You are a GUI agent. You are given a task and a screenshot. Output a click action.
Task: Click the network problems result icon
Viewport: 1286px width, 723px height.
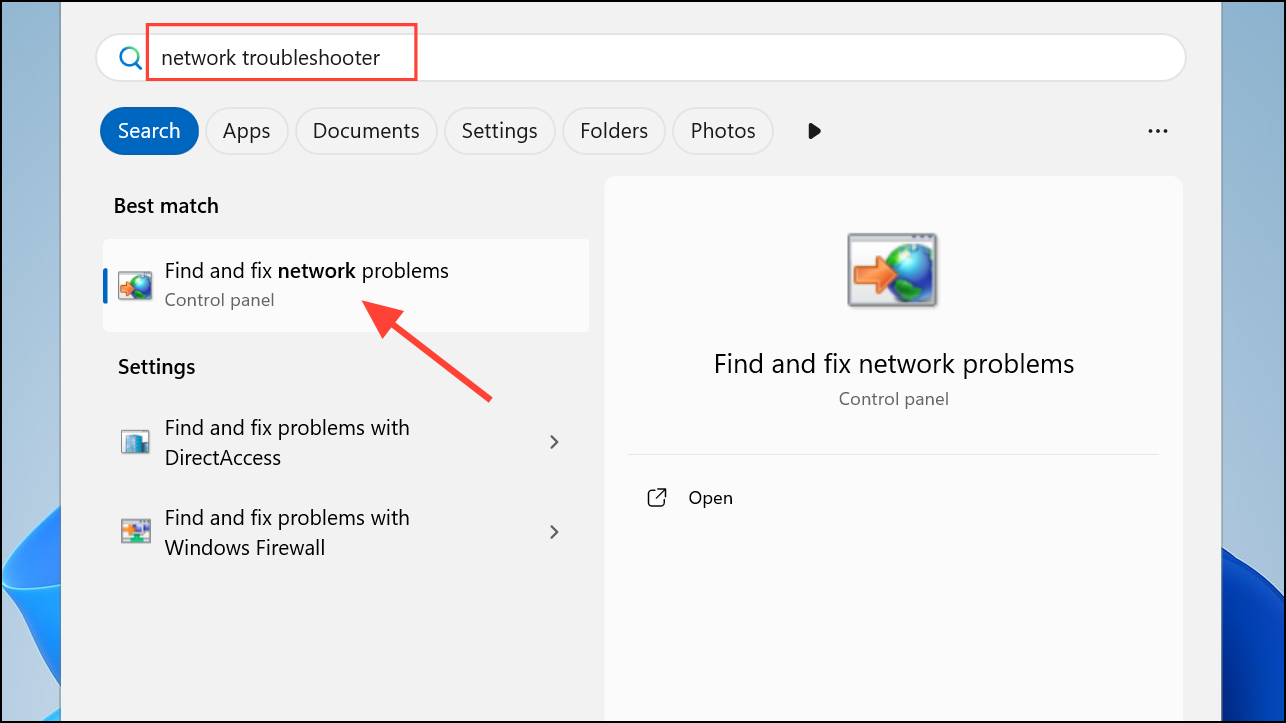tap(135, 285)
